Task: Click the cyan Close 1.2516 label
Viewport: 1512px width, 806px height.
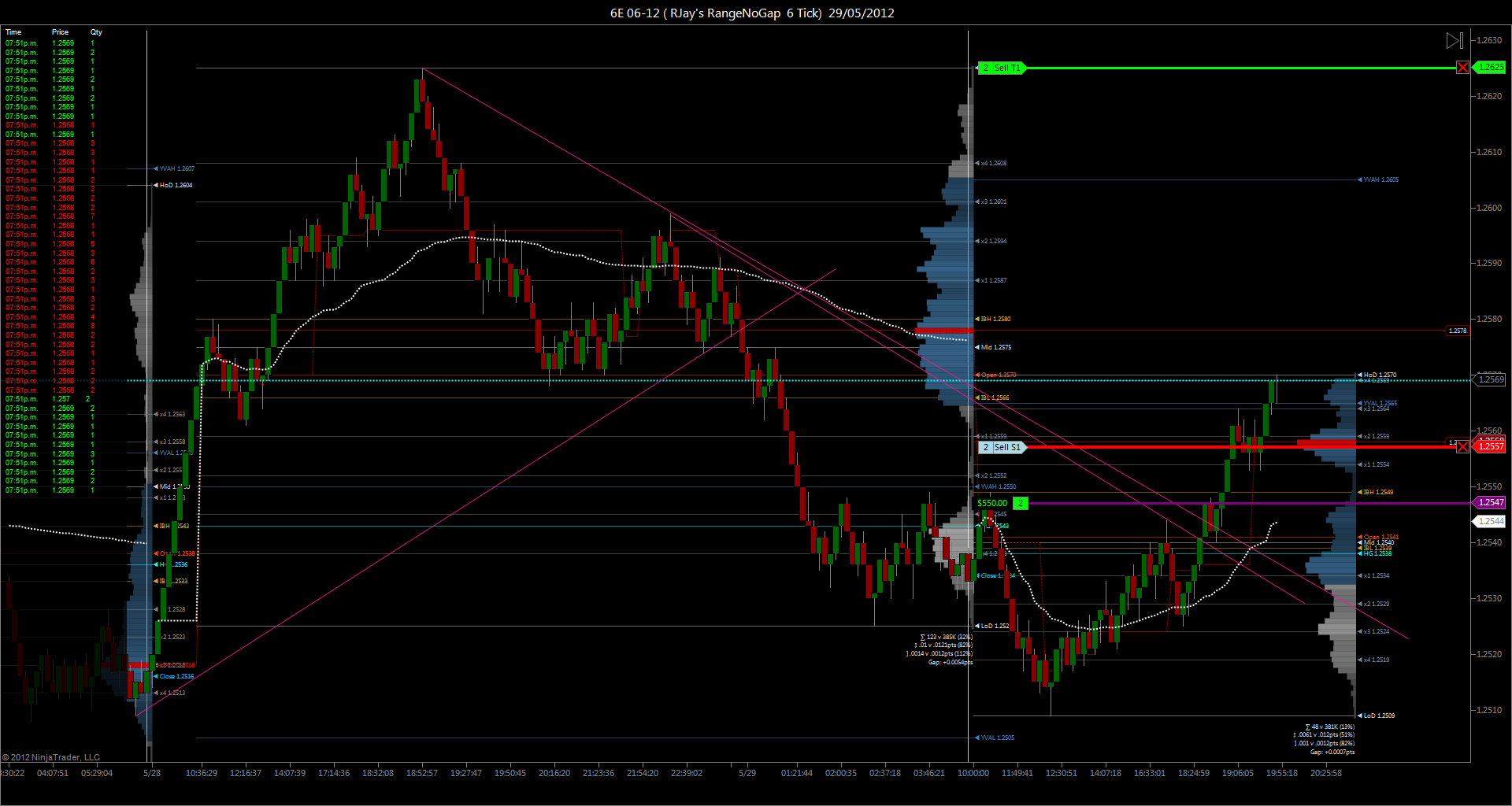Action: pyautogui.click(x=174, y=677)
